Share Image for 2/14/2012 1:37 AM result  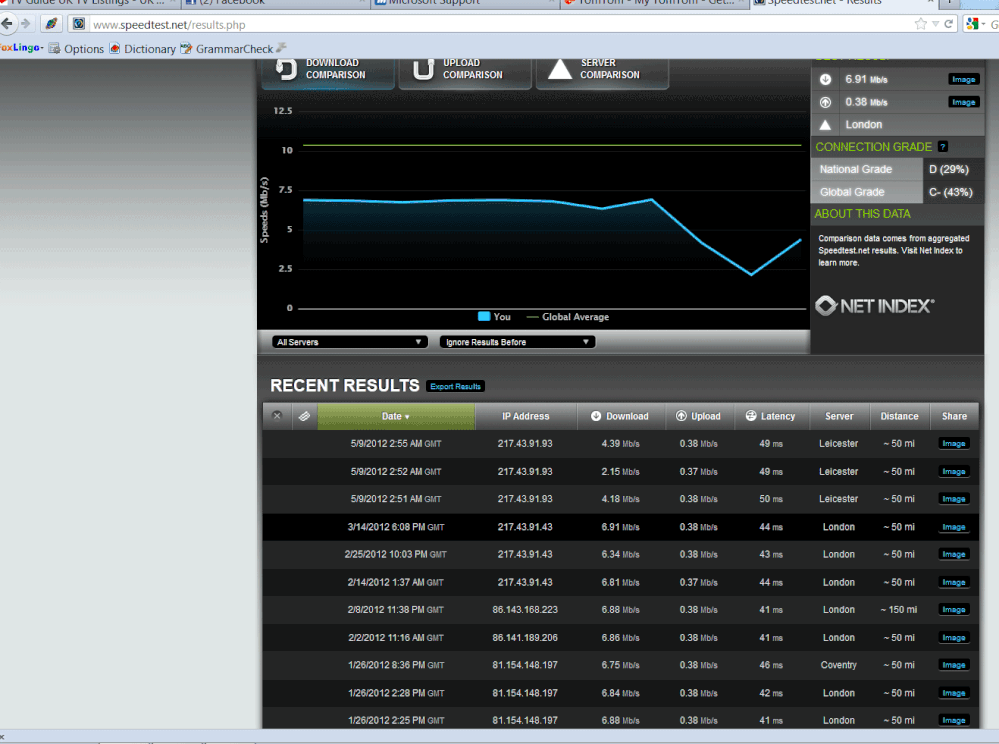click(954, 583)
